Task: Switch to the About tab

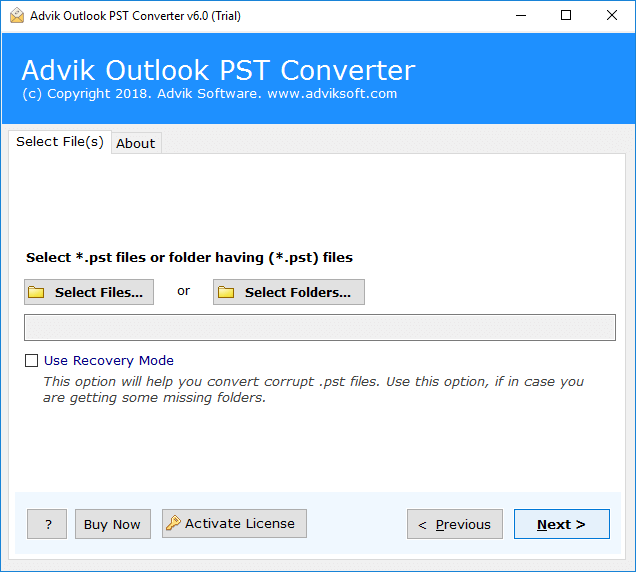Action: tap(136, 143)
